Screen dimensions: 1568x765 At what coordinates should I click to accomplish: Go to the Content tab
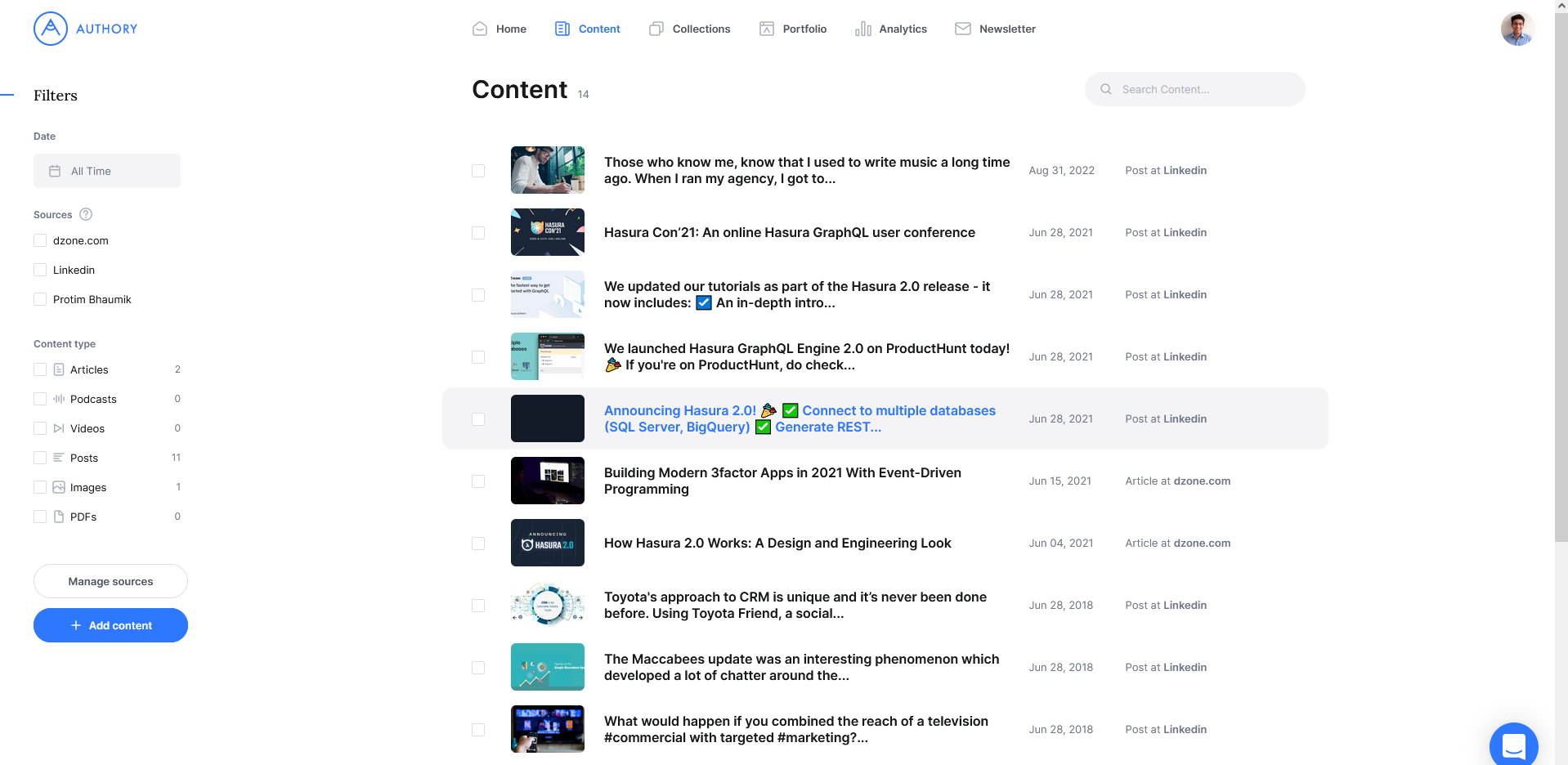588,29
